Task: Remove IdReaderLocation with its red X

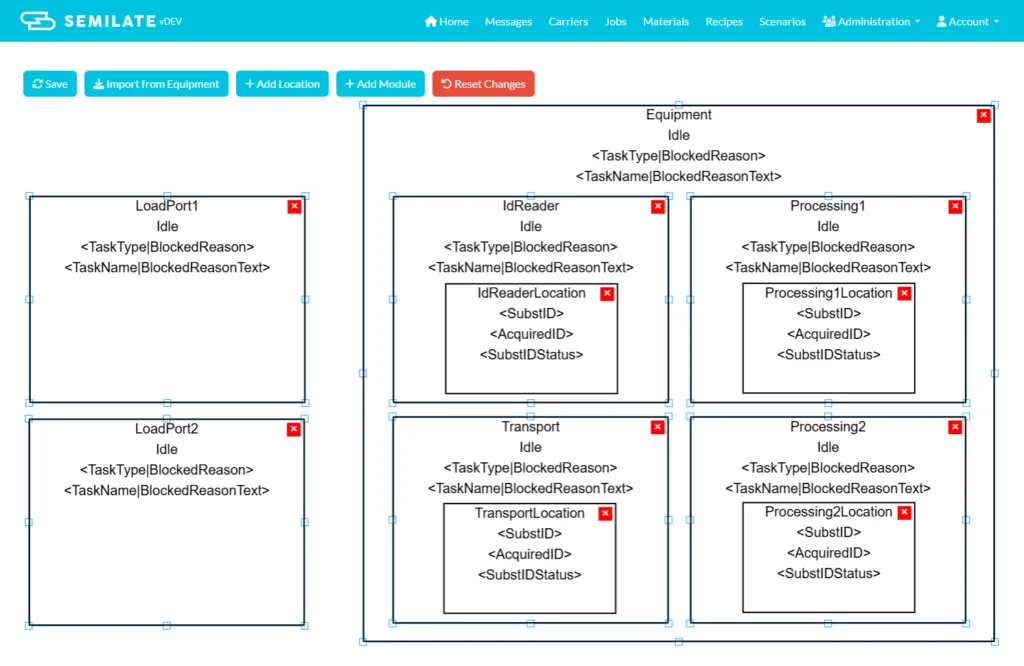Action: click(607, 293)
